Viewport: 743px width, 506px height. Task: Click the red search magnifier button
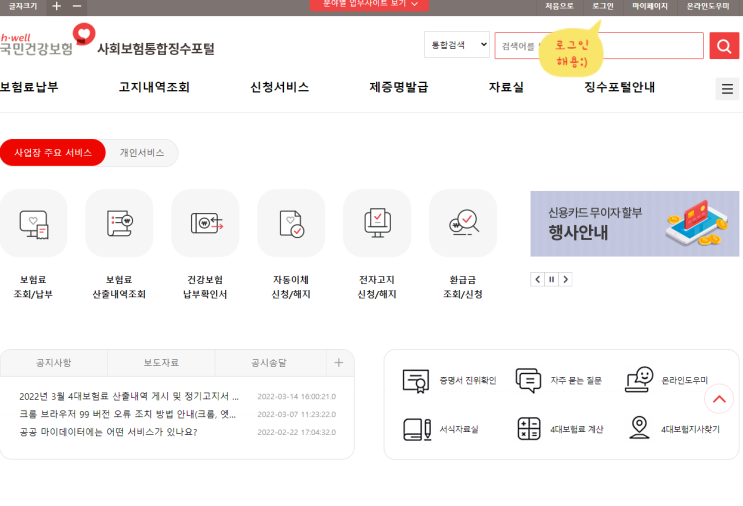(724, 46)
